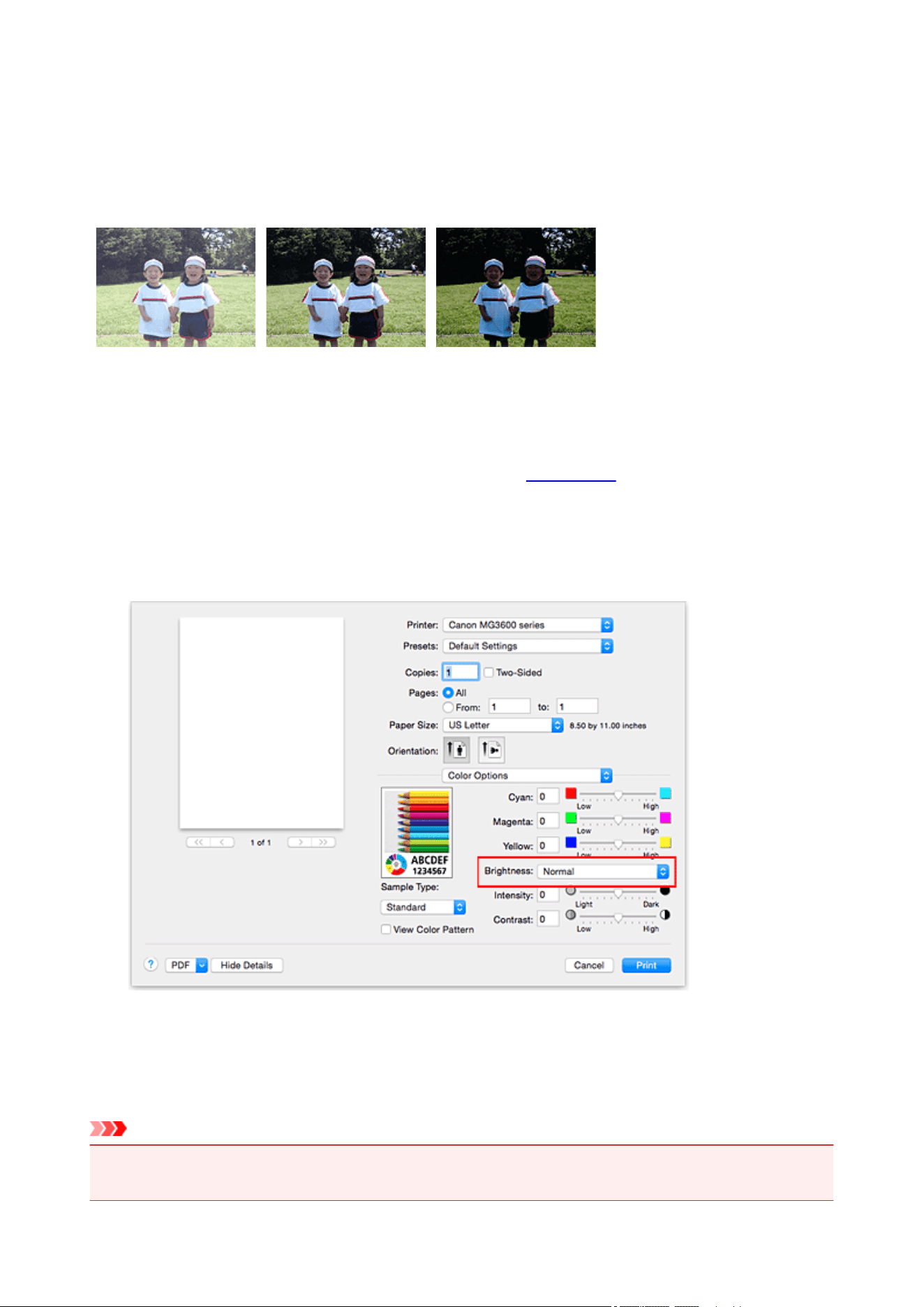Screen dimensions: 924x1307
Task: Enable the Two-Sided checkbox
Action: 489,672
